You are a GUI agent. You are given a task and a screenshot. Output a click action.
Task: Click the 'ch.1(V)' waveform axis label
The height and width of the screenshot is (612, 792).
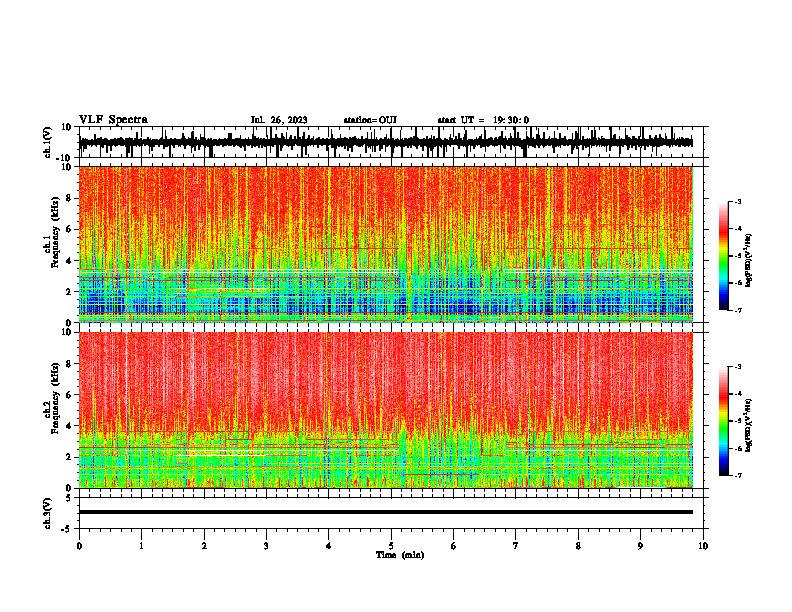[x=48, y=142]
